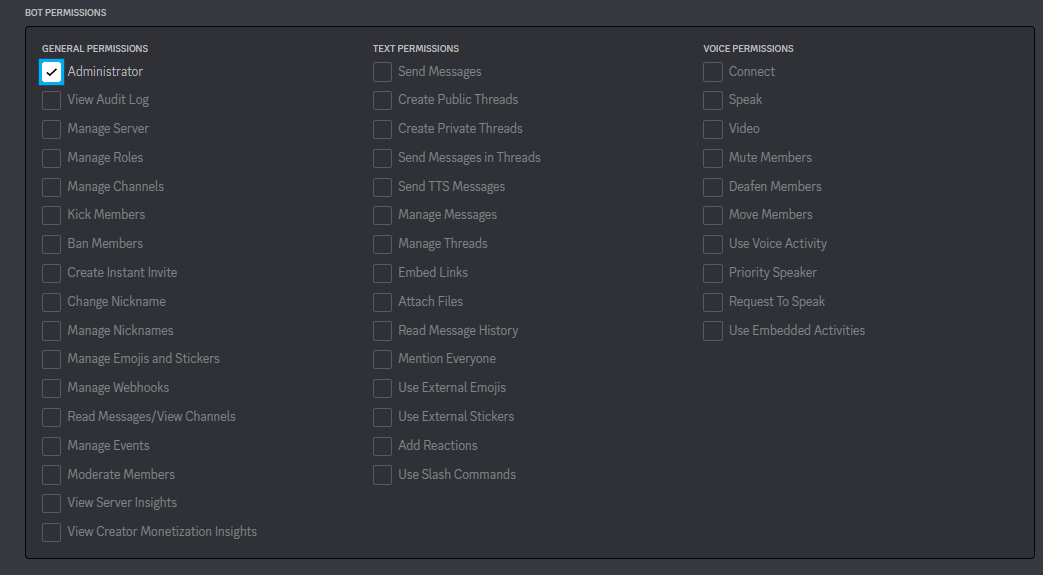Uncheck the Administrator permission checkbox
This screenshot has width=1043, height=575.
[52, 72]
